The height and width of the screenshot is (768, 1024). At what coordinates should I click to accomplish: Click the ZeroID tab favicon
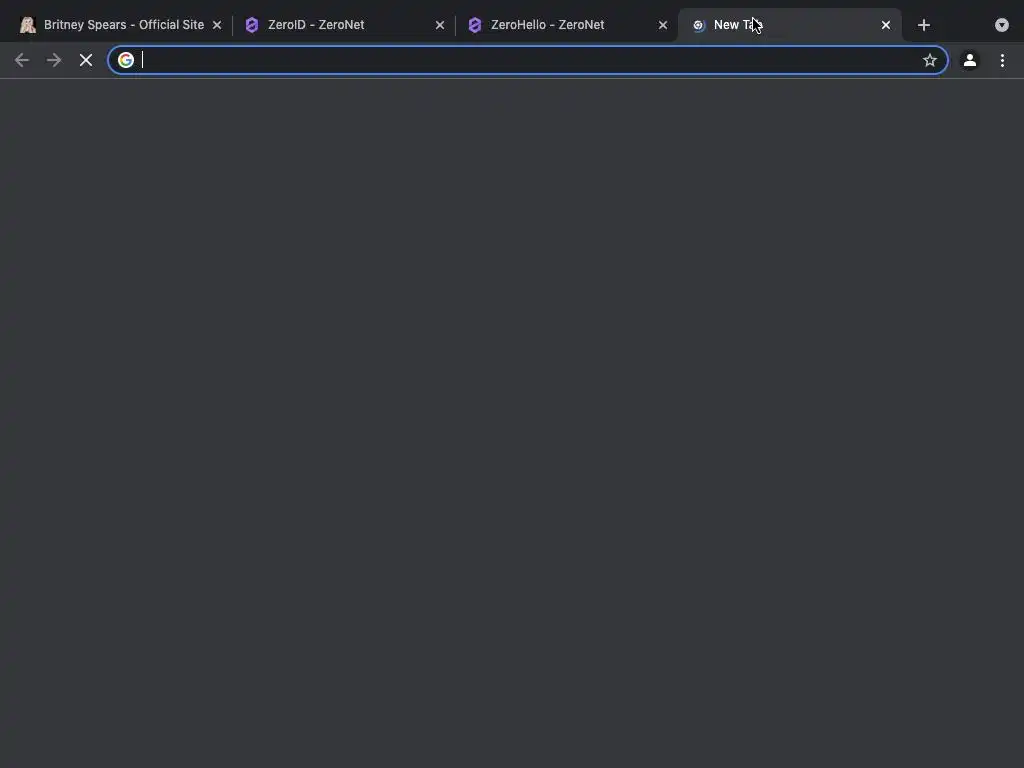tap(252, 25)
